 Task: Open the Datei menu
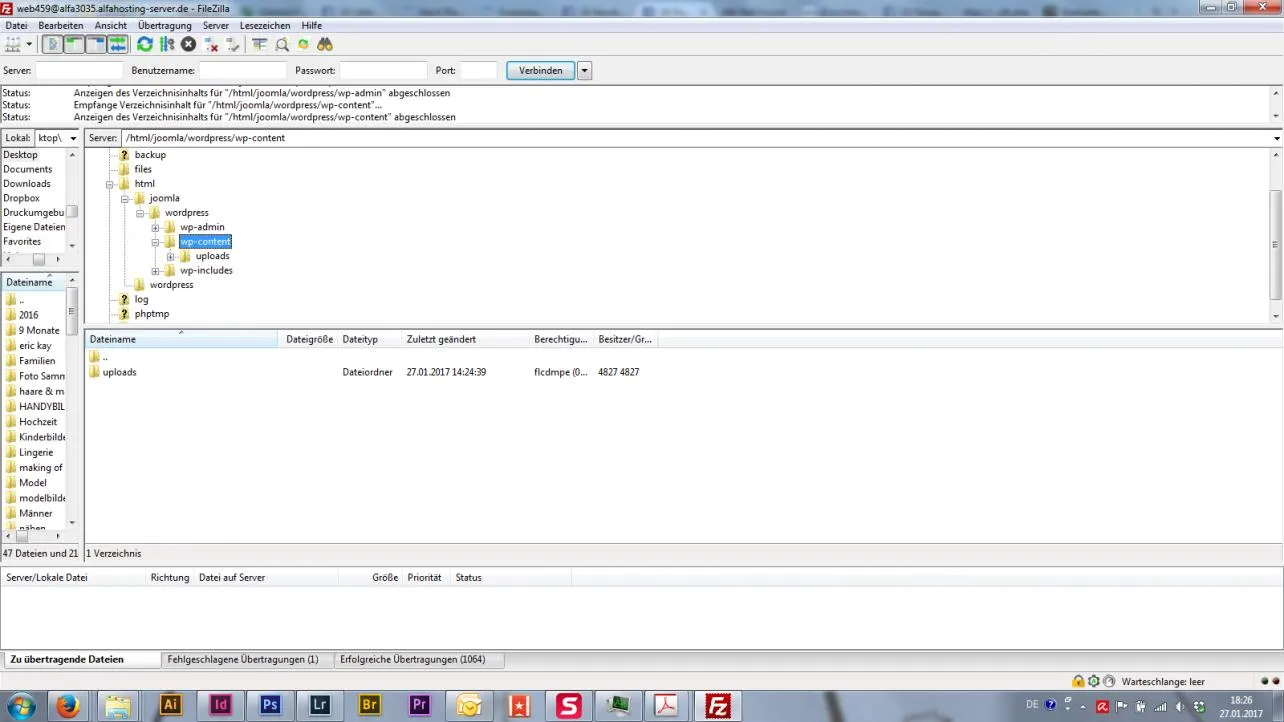[x=16, y=25]
